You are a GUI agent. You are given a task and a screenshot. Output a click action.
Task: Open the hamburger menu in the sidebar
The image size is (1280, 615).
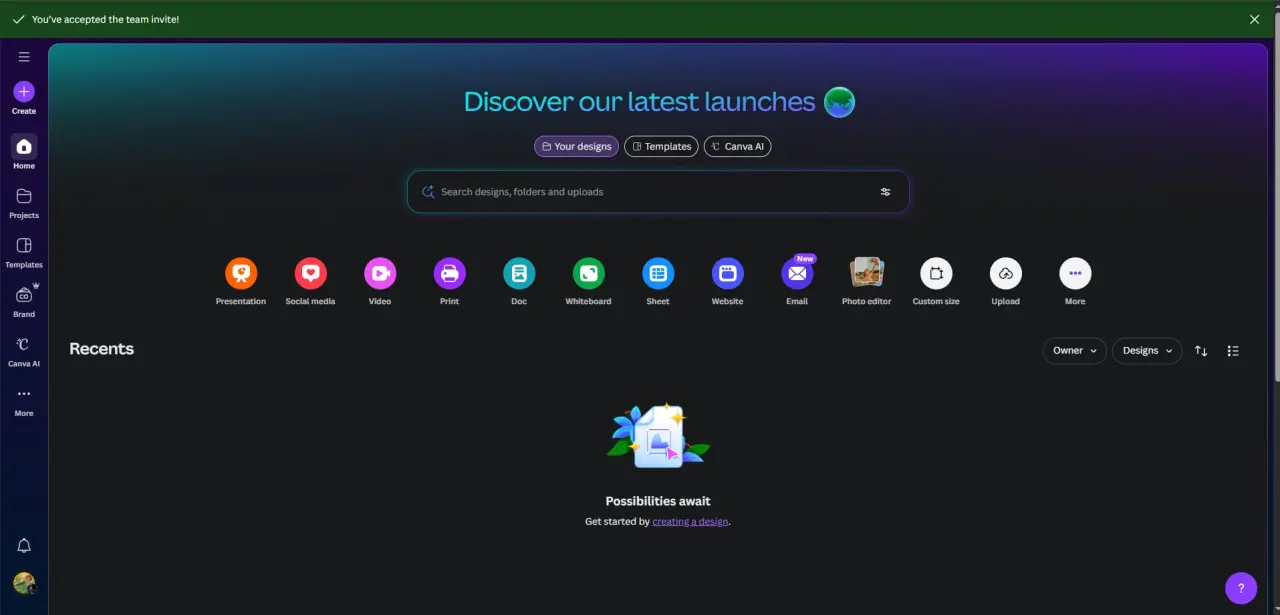(x=24, y=57)
